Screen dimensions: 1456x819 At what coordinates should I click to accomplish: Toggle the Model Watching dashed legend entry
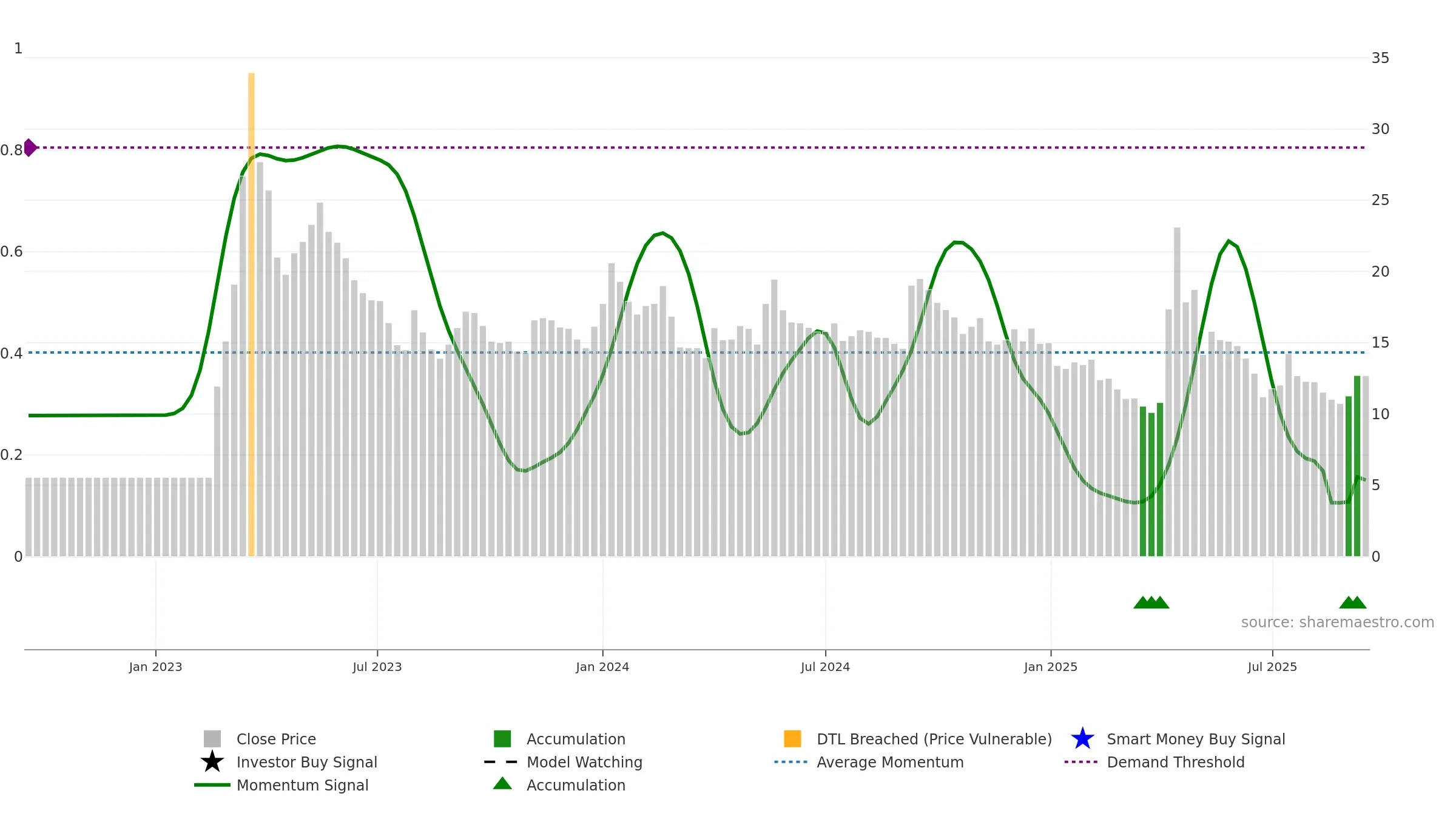point(563,762)
